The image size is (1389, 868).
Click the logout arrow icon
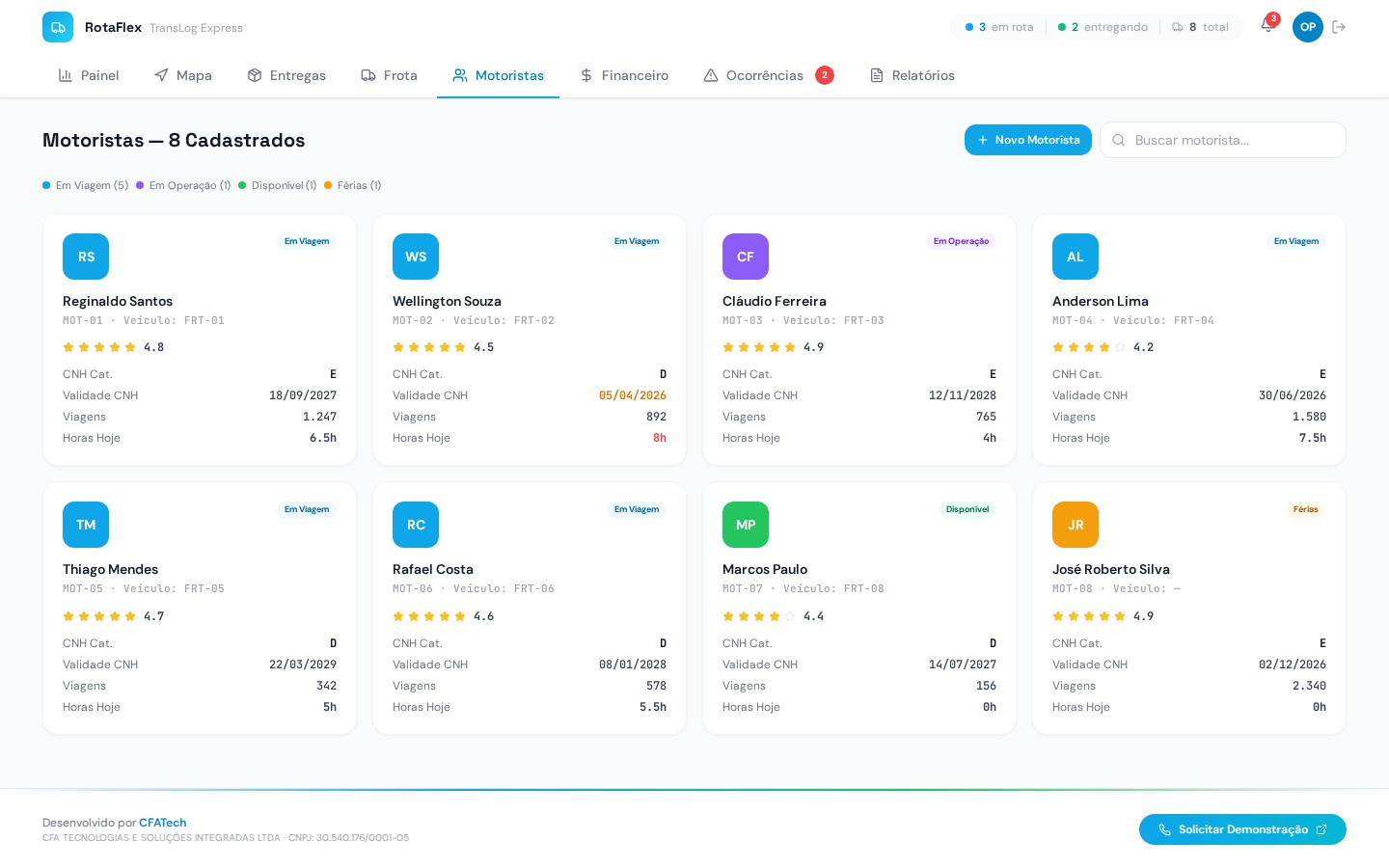(x=1339, y=27)
